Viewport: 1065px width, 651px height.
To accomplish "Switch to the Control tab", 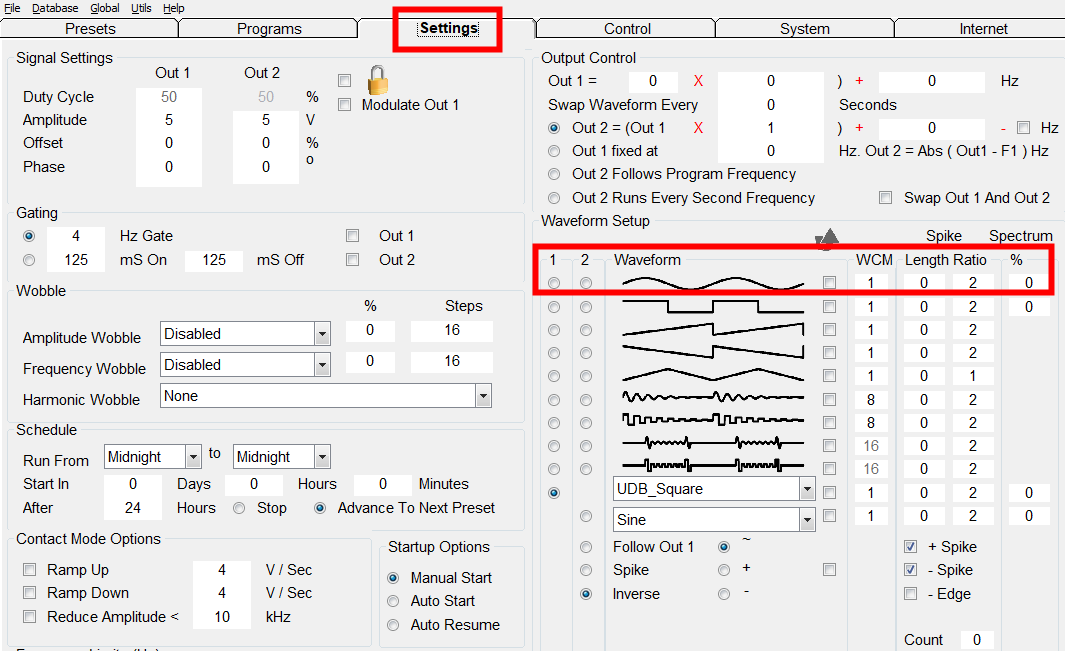I will pos(627,29).
